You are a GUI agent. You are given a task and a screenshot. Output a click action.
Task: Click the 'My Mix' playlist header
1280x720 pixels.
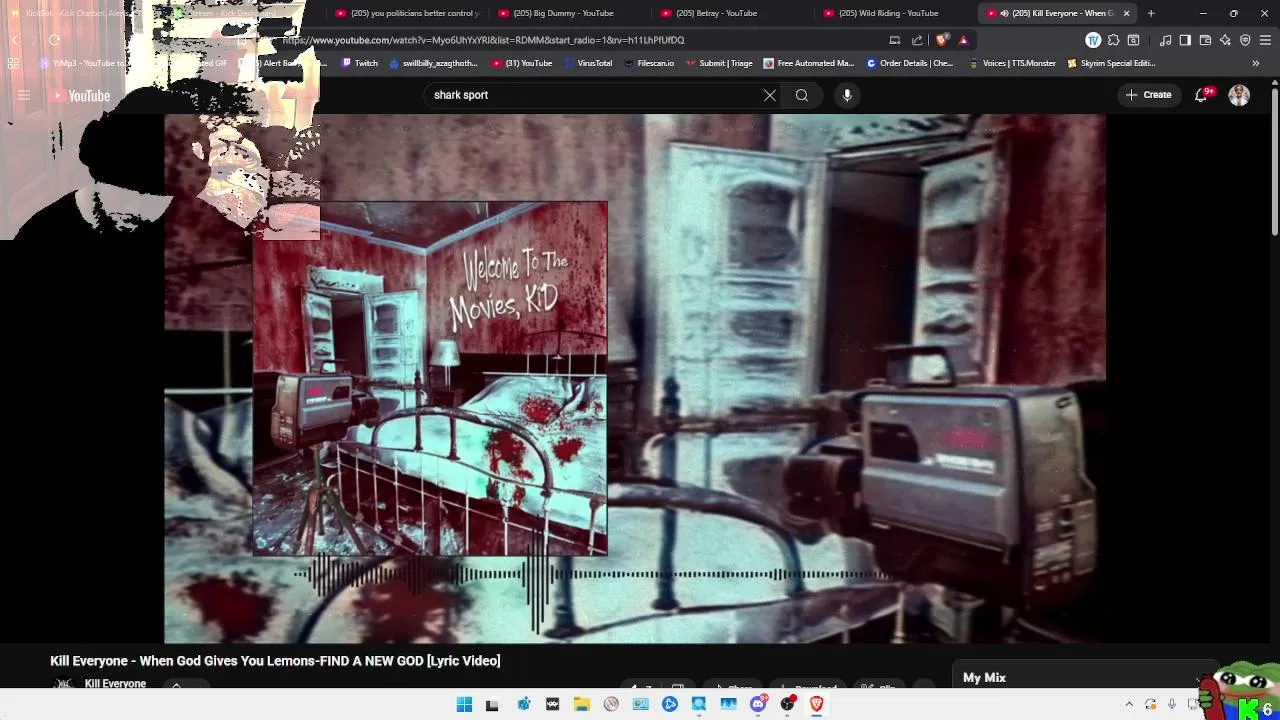pyautogui.click(x=984, y=677)
